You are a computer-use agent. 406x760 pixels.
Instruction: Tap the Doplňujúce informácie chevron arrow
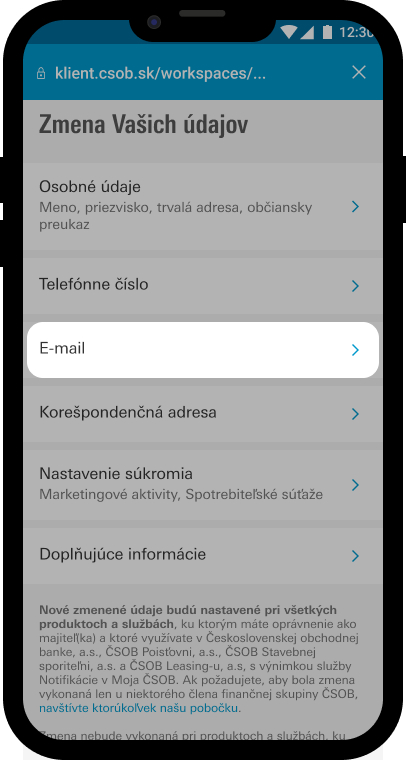coord(356,555)
